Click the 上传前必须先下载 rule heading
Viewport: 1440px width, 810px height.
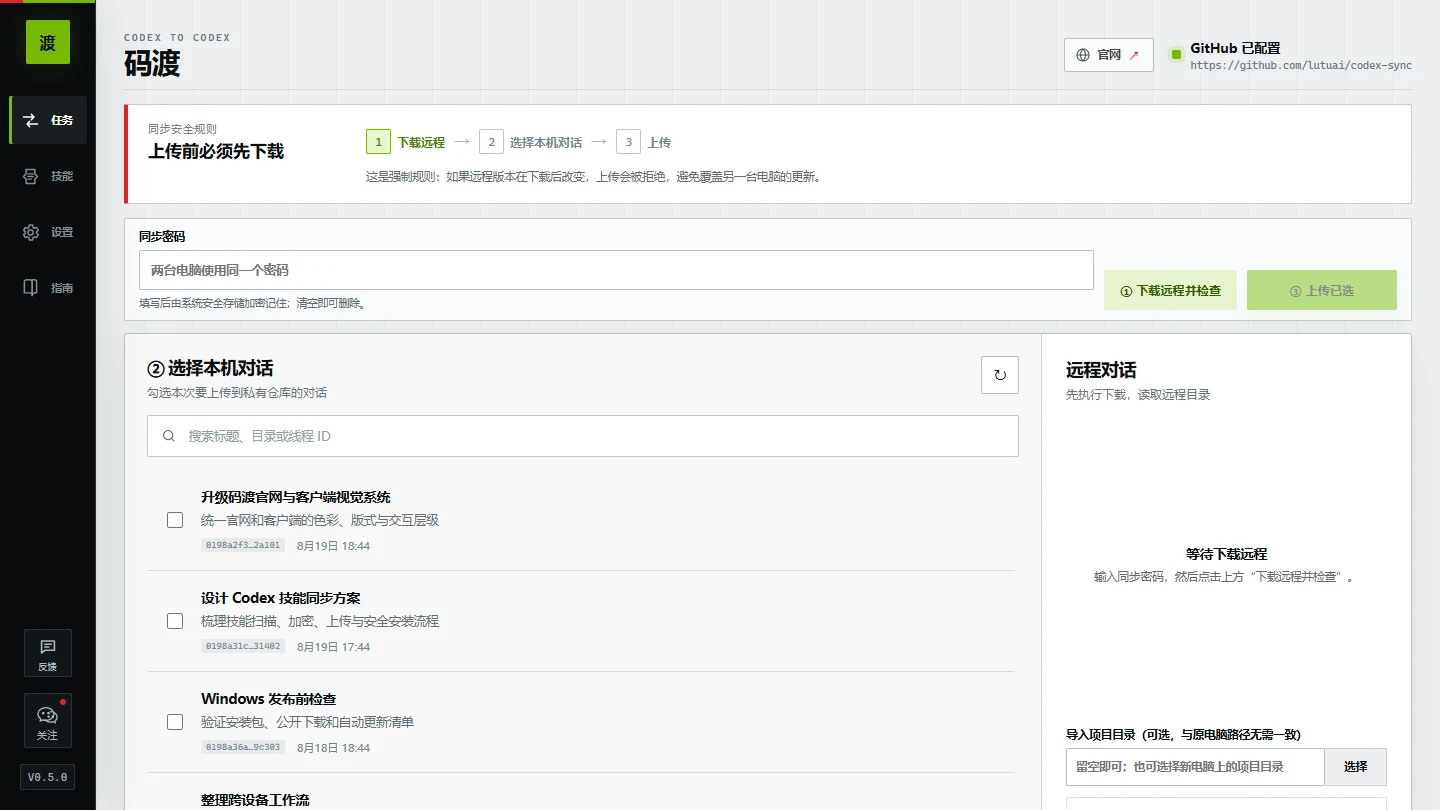click(216, 152)
